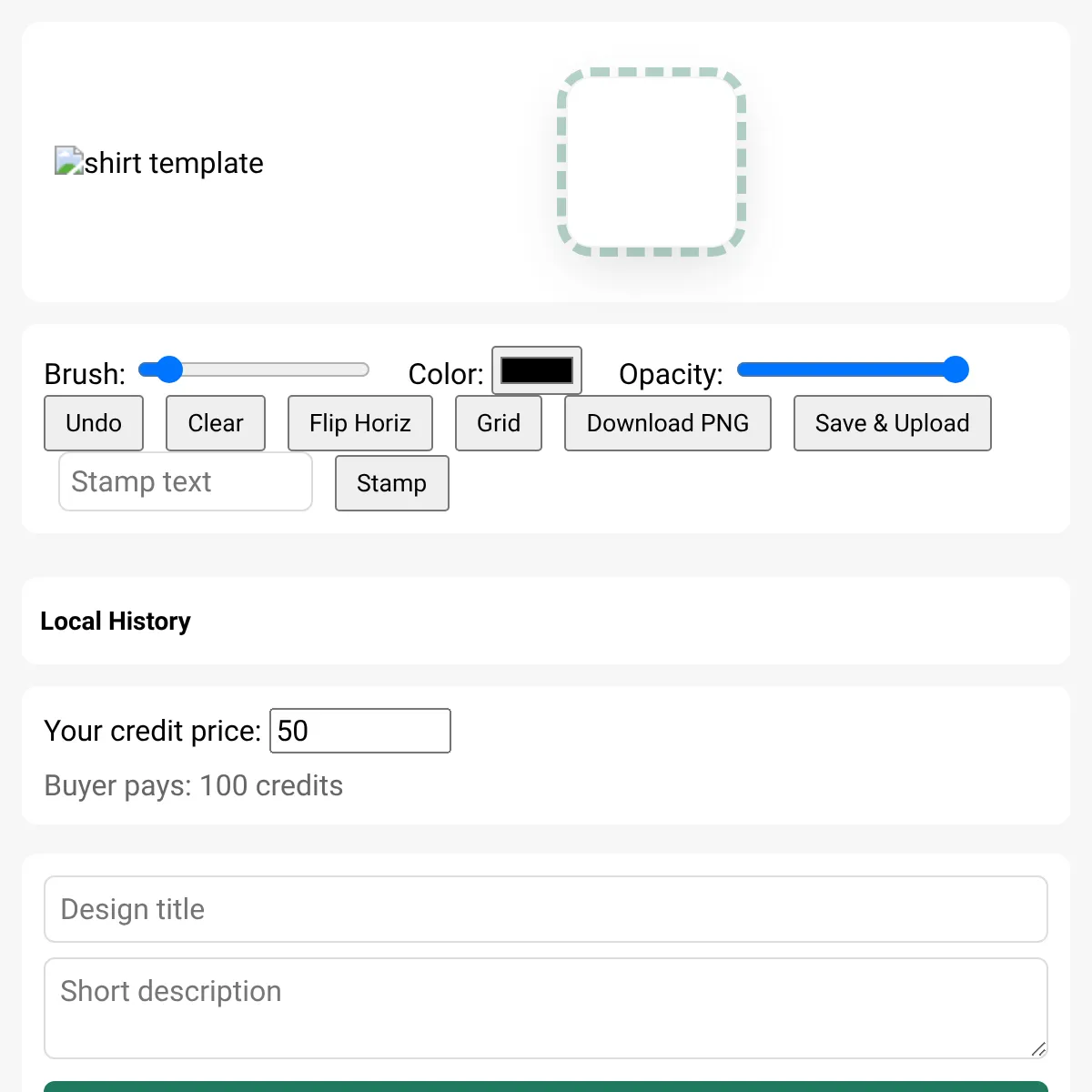Click the Flip Horiz button
Screen dimensions: 1092x1092
pyautogui.click(x=359, y=423)
